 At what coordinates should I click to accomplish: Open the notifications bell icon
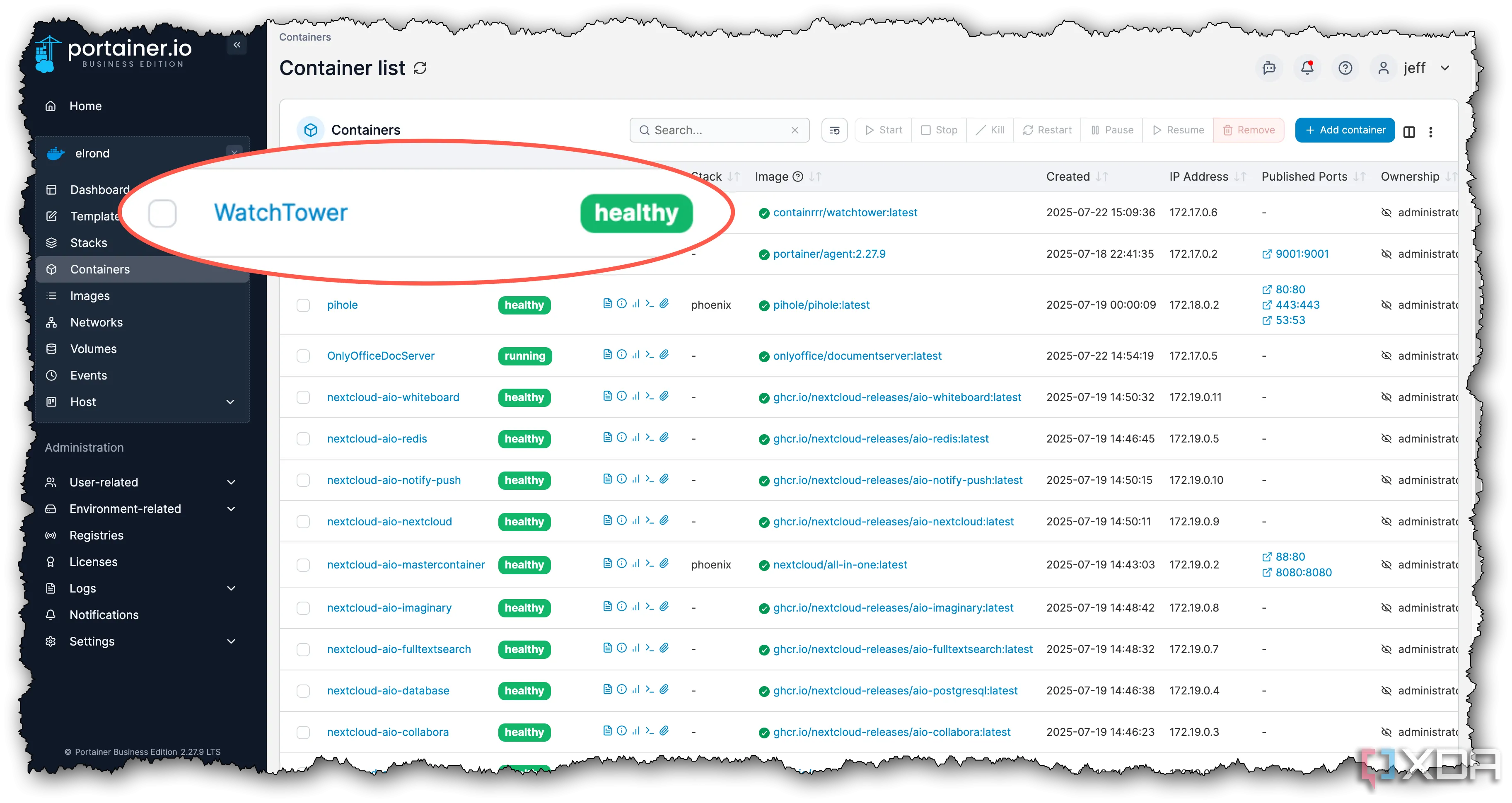[1307, 68]
